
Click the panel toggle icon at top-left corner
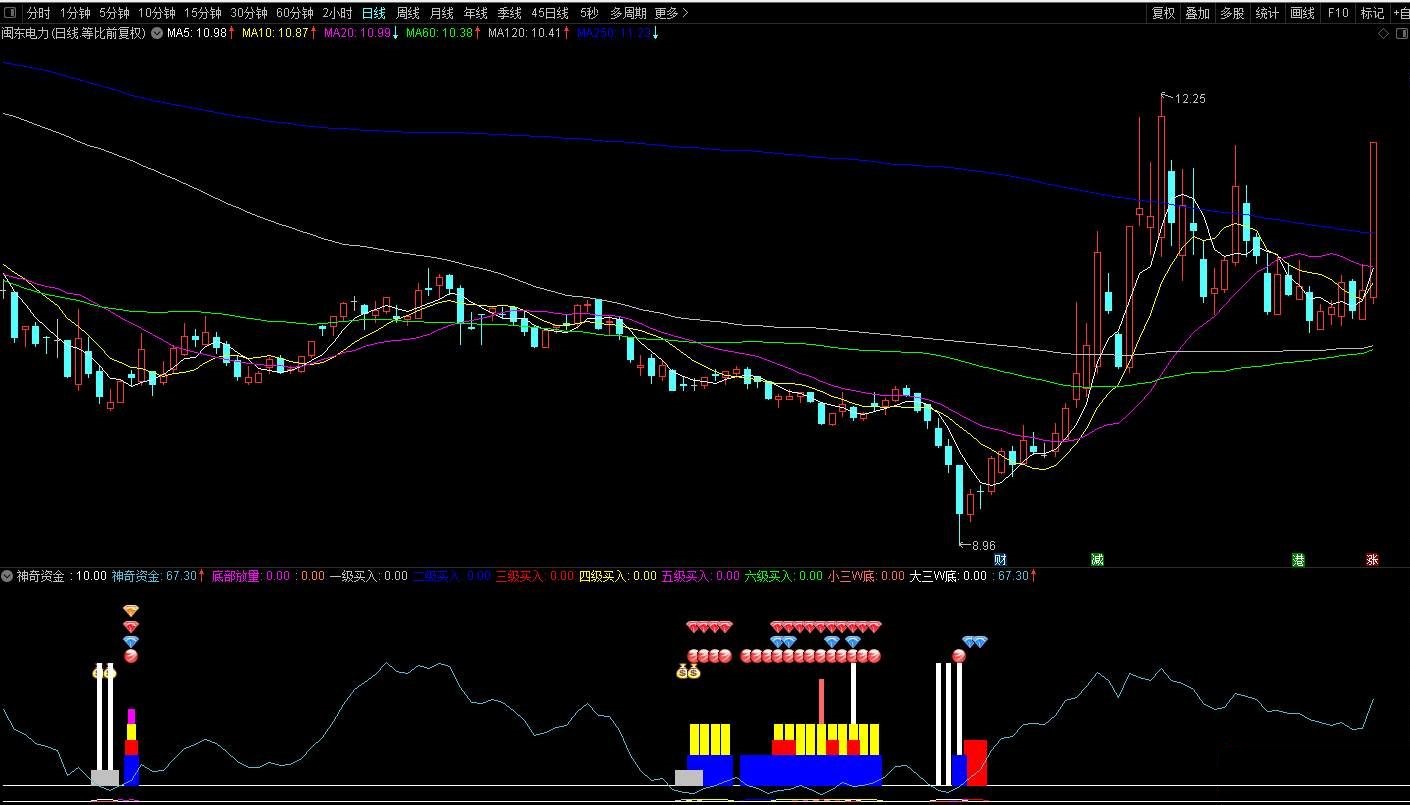tap(9, 13)
